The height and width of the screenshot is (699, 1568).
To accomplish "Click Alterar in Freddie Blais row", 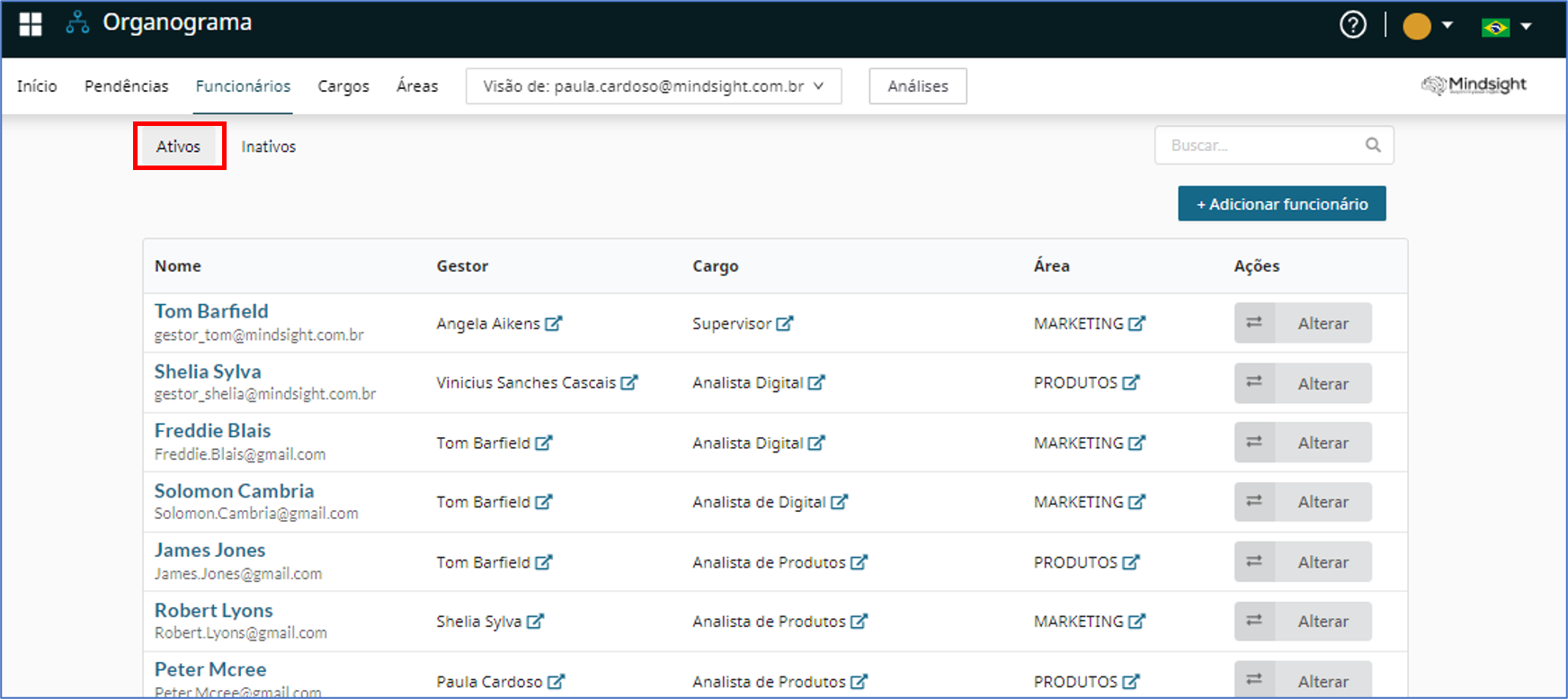I will click(x=1323, y=443).
